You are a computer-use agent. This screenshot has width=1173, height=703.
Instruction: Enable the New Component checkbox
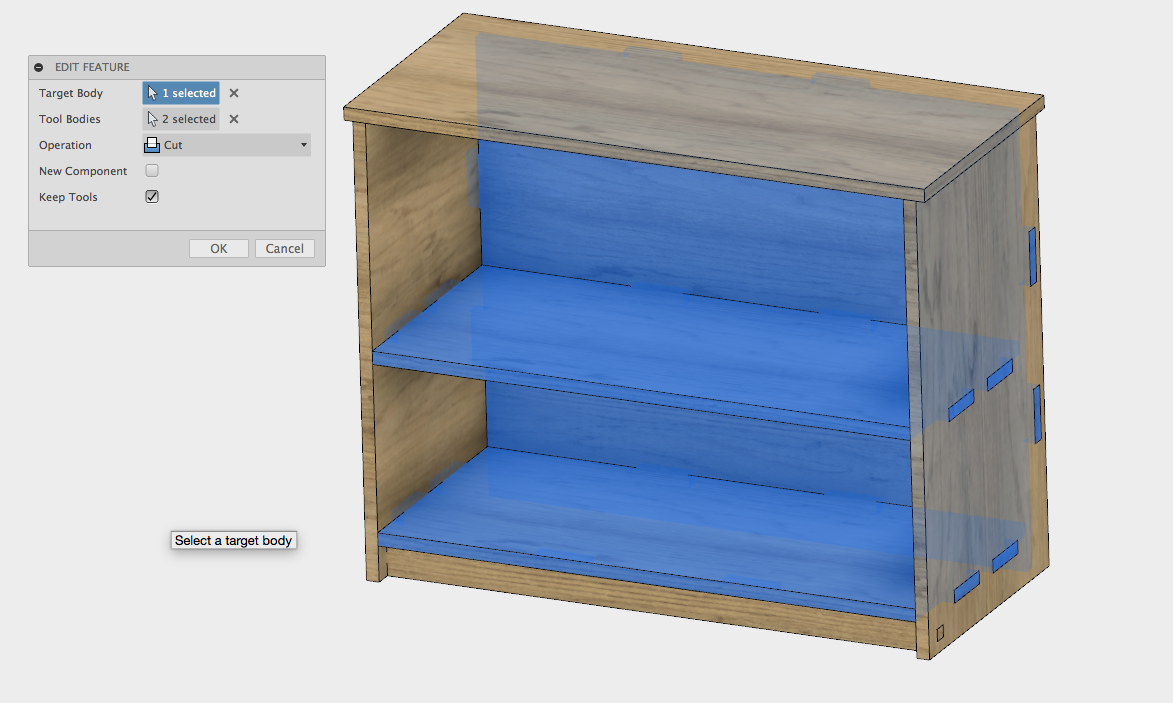tap(151, 170)
